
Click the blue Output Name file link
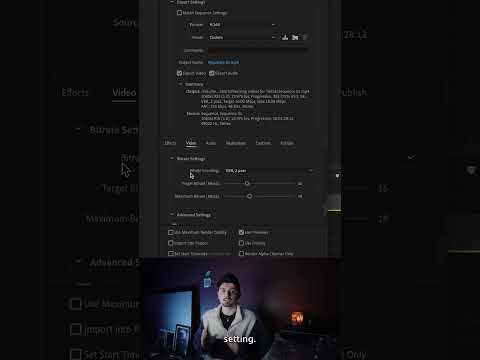[223, 62]
